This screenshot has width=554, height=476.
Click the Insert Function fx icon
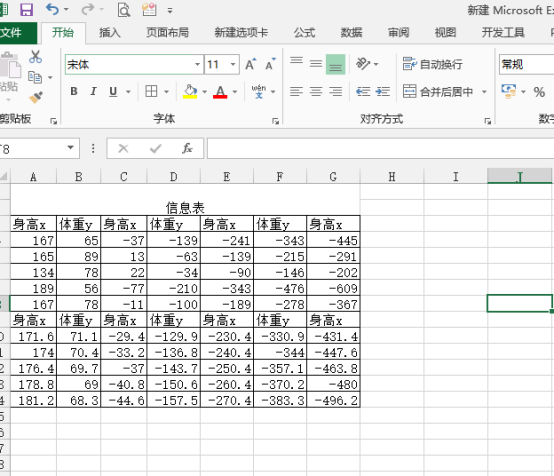(x=187, y=148)
